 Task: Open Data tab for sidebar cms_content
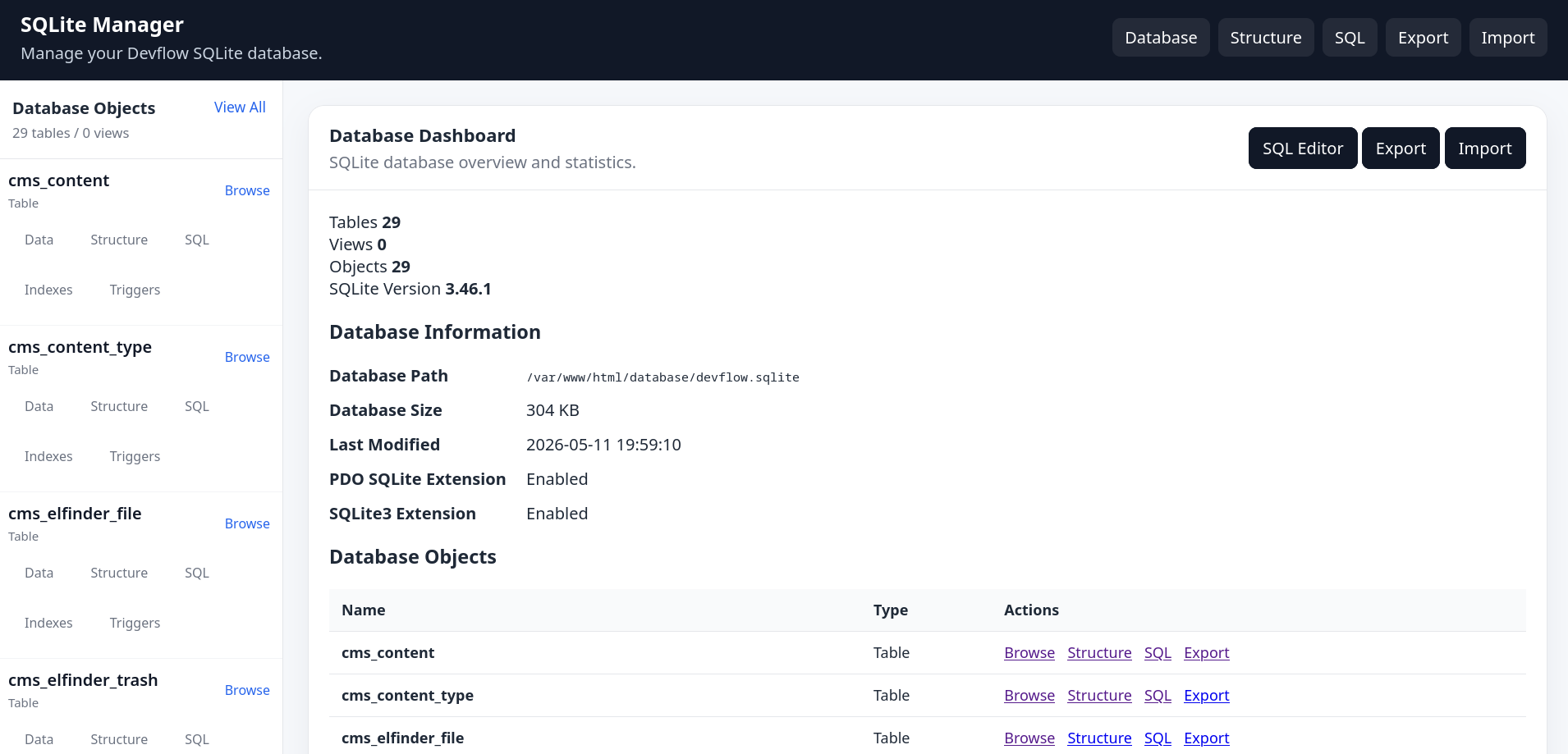tap(39, 240)
